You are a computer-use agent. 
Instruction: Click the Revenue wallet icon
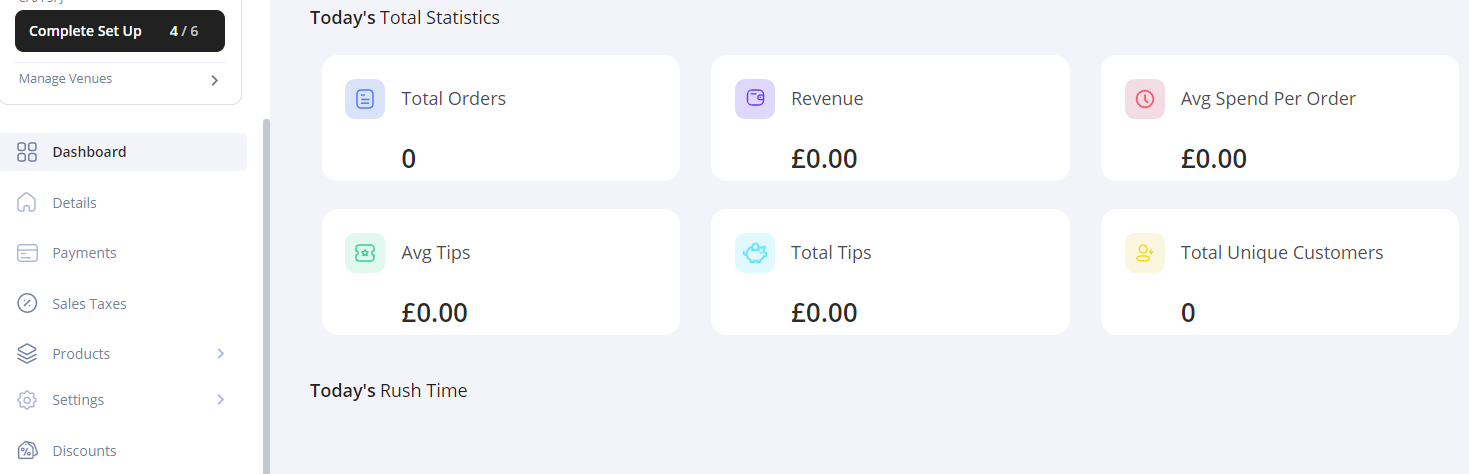pyautogui.click(x=755, y=99)
